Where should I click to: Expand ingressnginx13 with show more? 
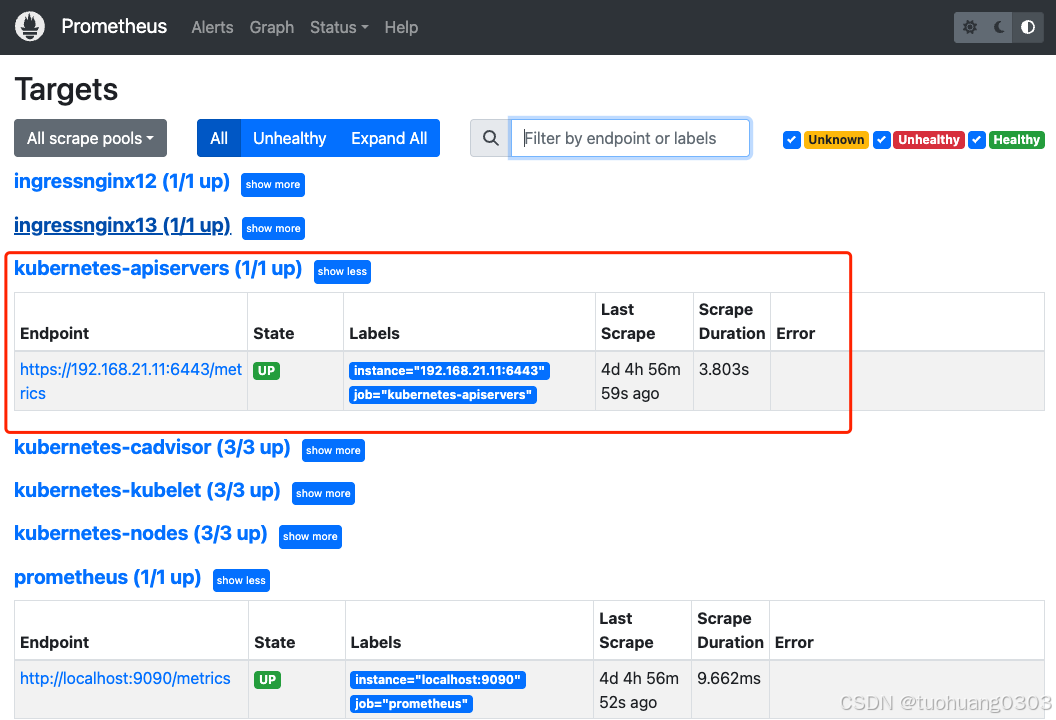coord(273,228)
